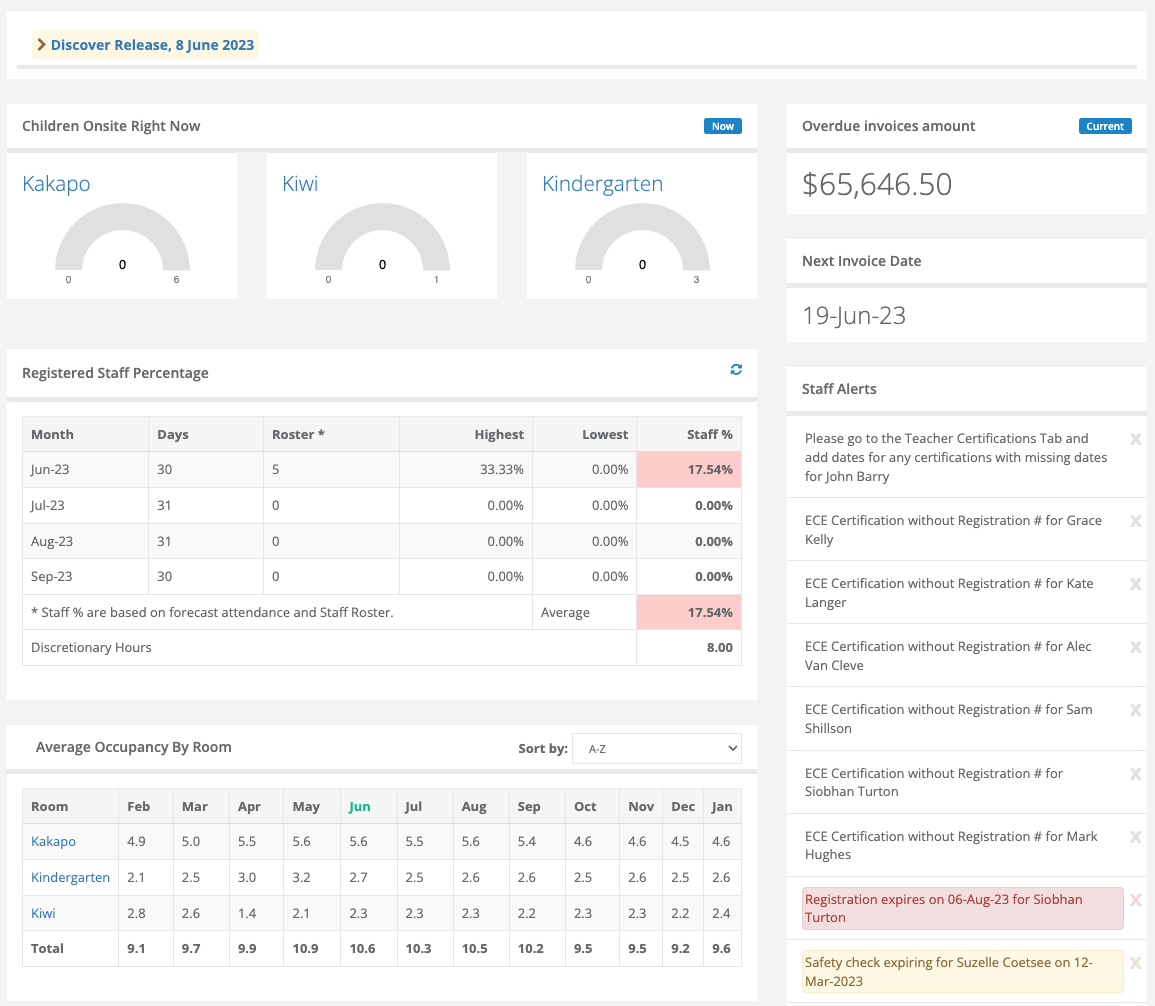
Task: Click the 33.33% Highest value
Action: pos(502,469)
